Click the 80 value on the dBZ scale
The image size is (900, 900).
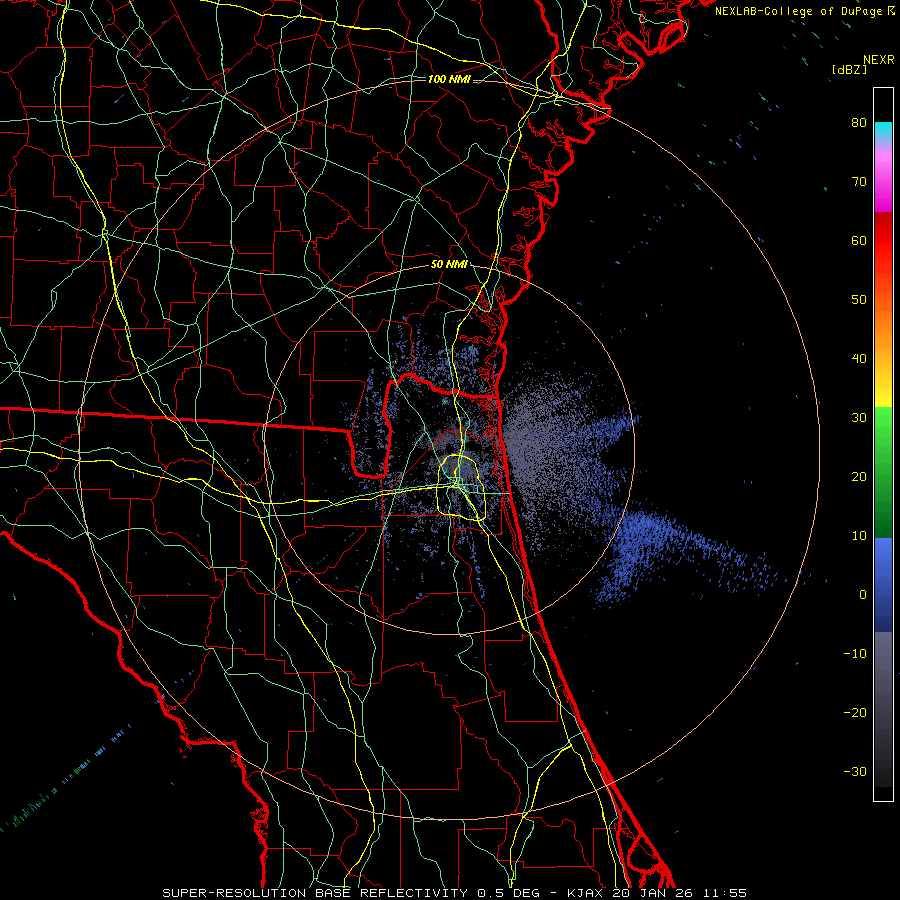859,122
